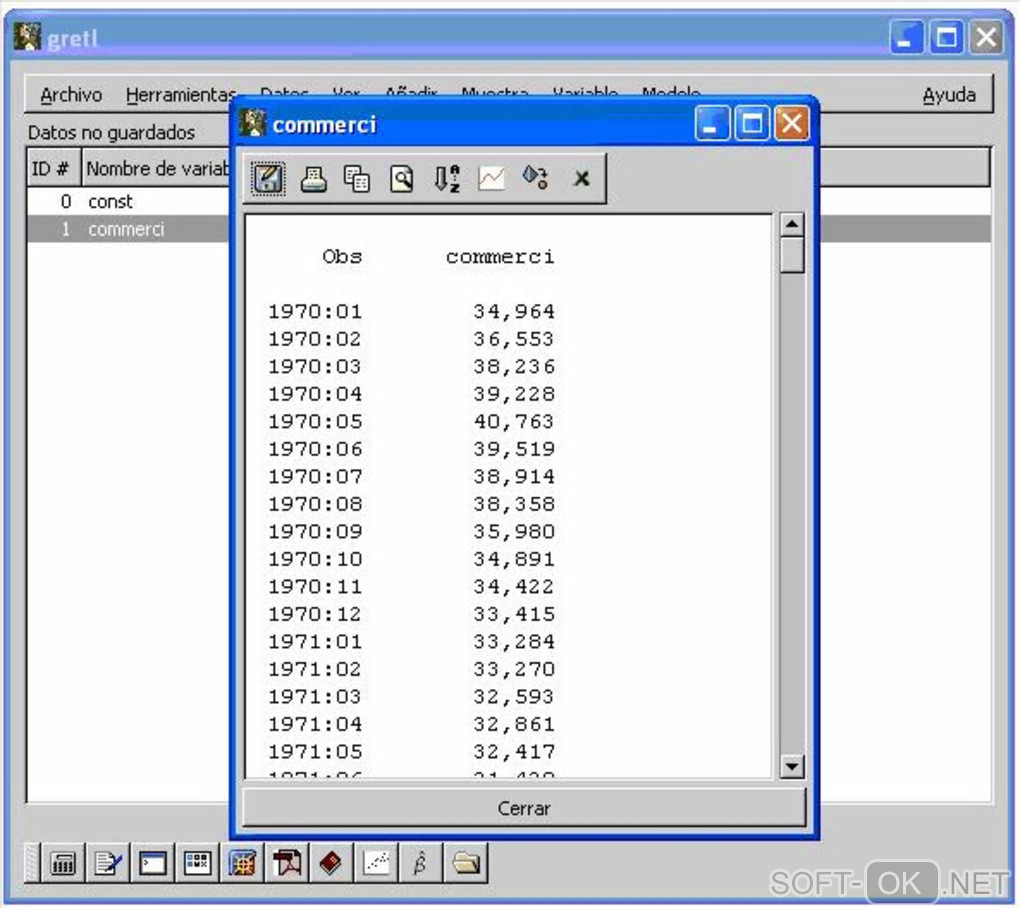
Task: Click the find magnifier icon in the commerci toolbar
Action: click(401, 178)
